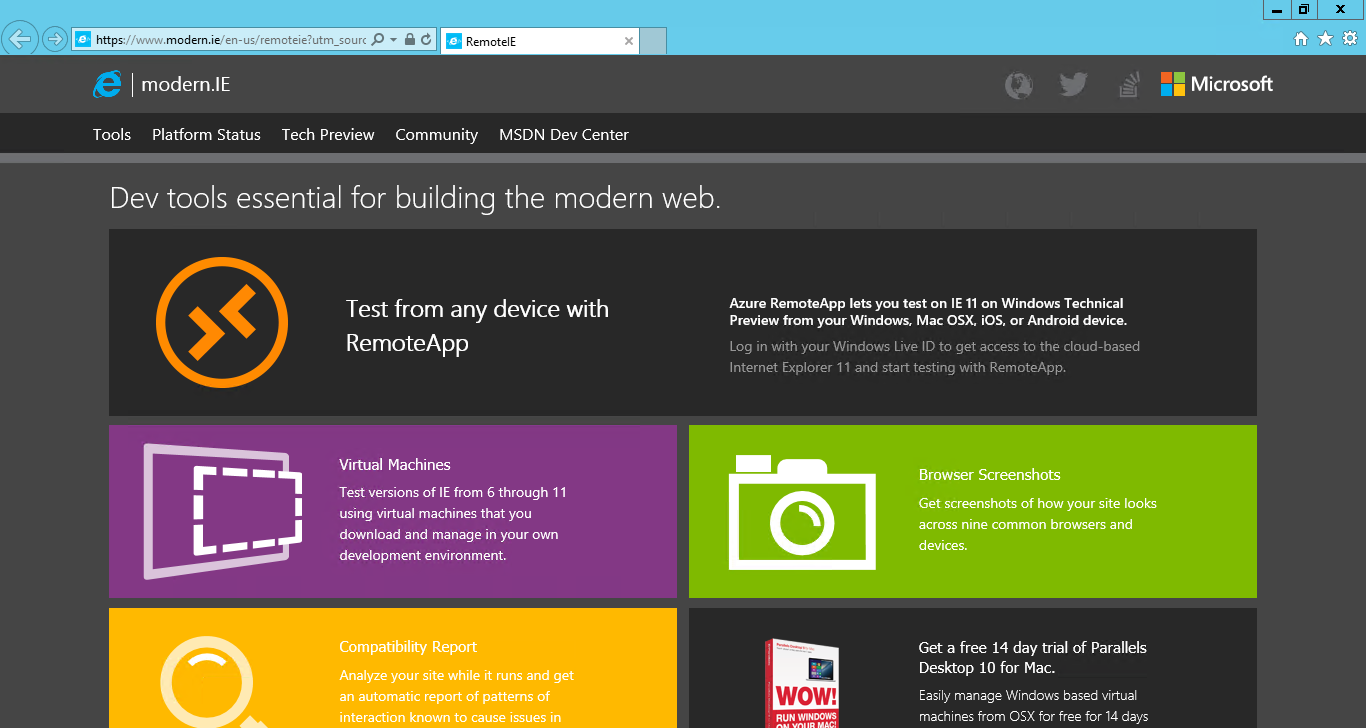Open the Community navigation item

[x=436, y=134]
